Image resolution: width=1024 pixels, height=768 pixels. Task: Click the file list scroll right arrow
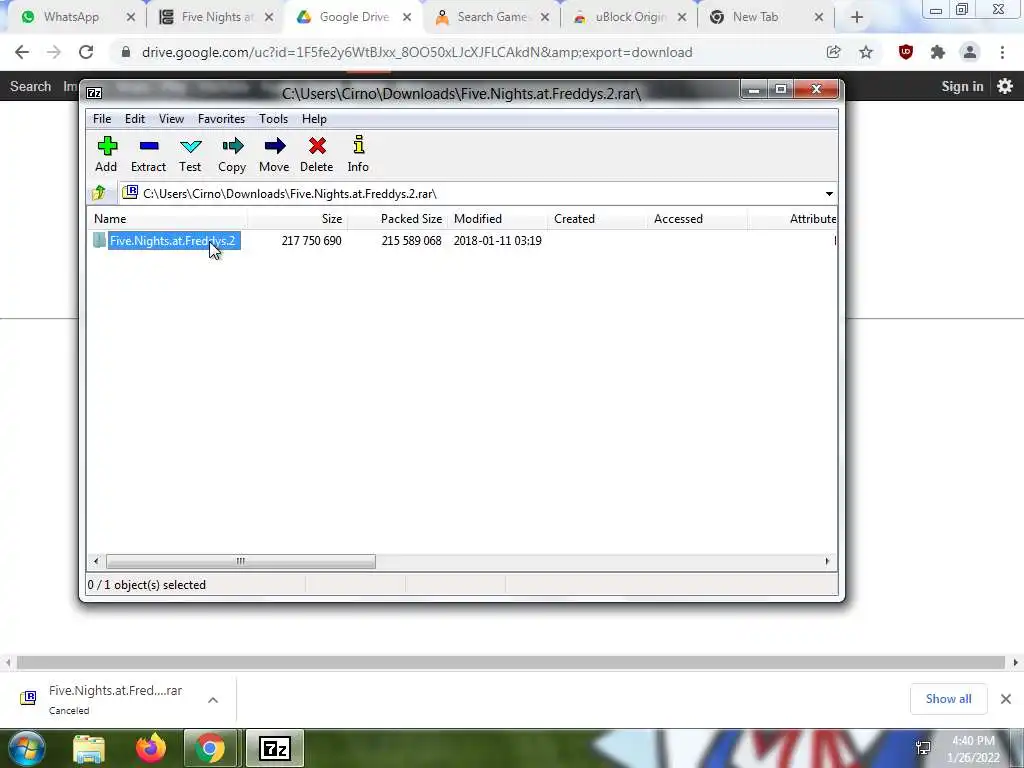coord(827,561)
